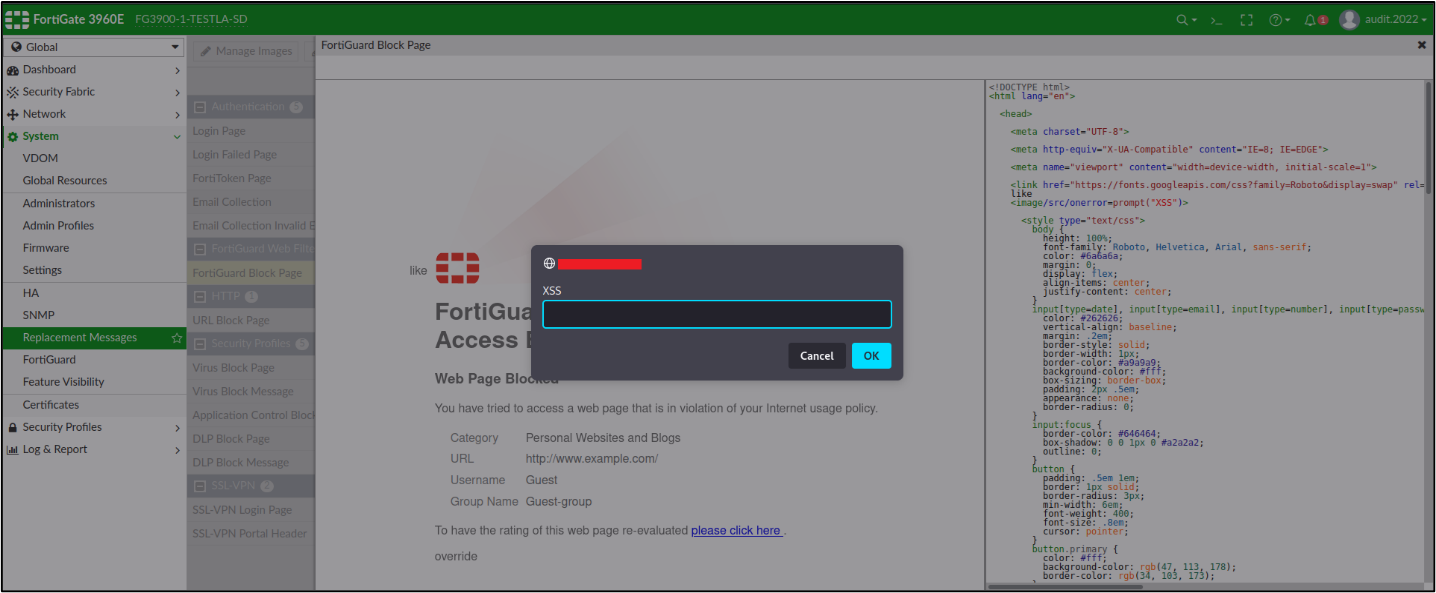The height and width of the screenshot is (593, 1436).
Task: Click the Log & Report chart icon
Action: [x=13, y=450]
